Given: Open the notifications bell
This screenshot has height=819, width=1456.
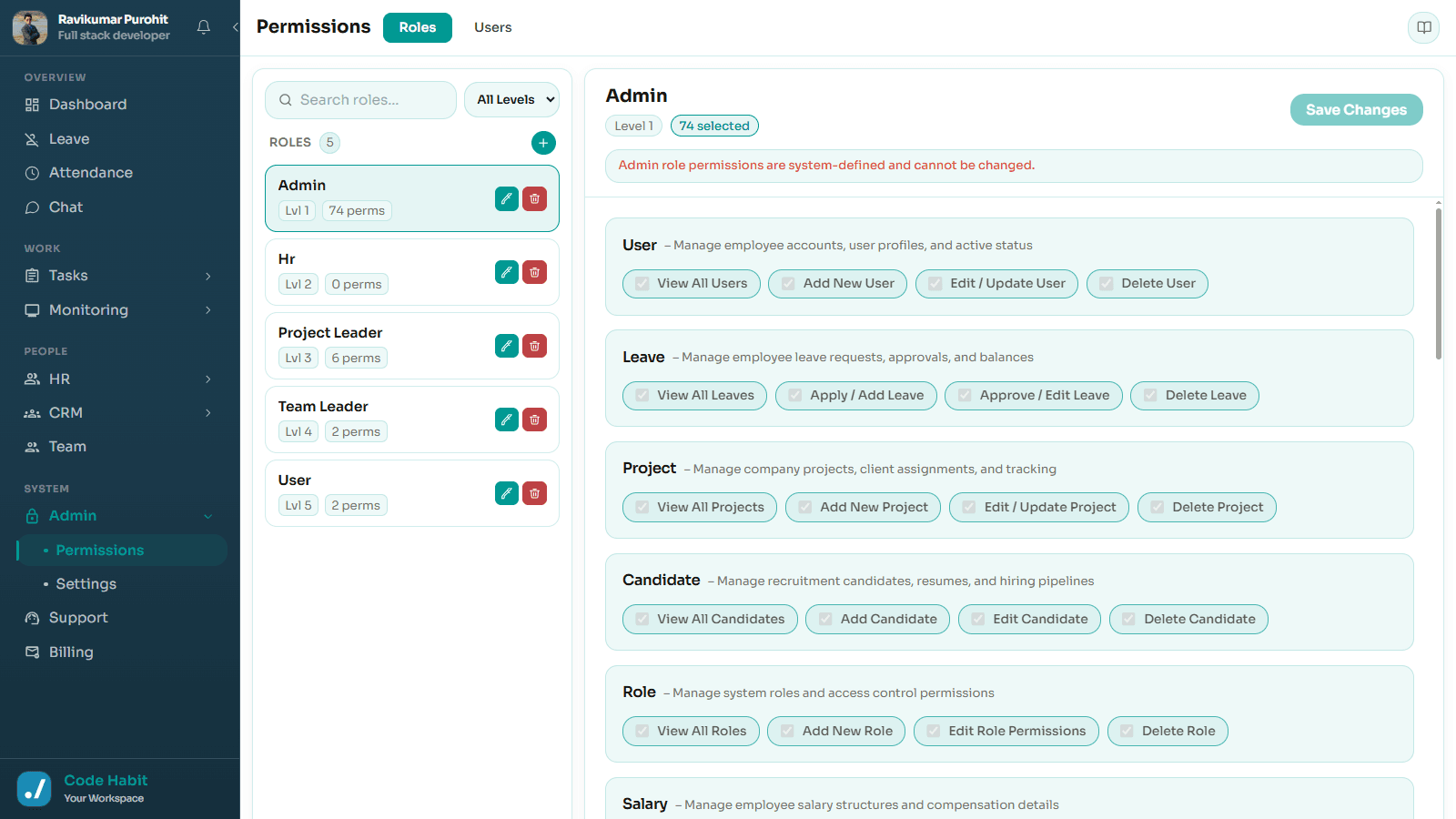Looking at the screenshot, I should click(x=204, y=27).
